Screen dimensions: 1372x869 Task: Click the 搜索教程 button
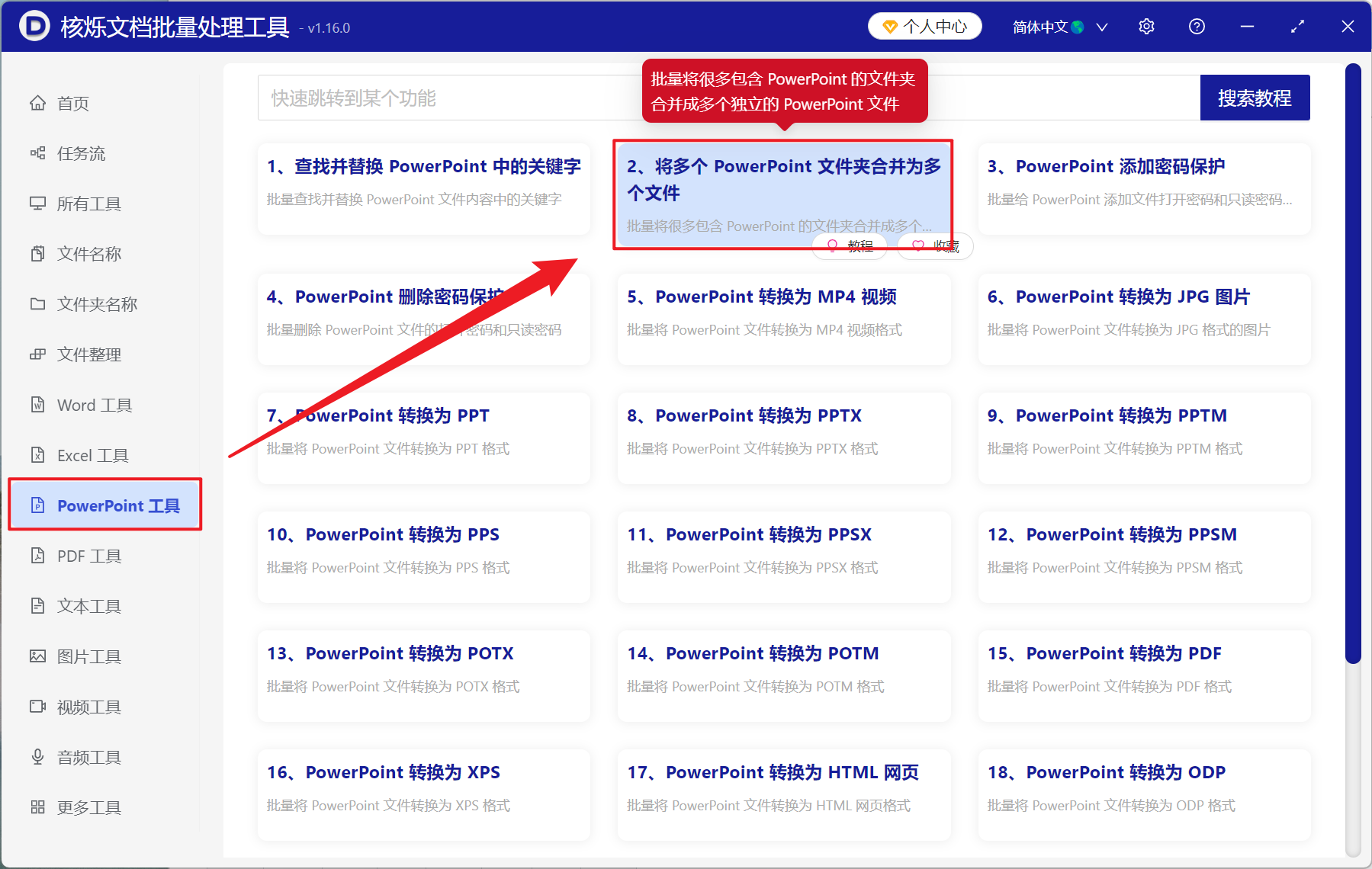[x=1255, y=98]
